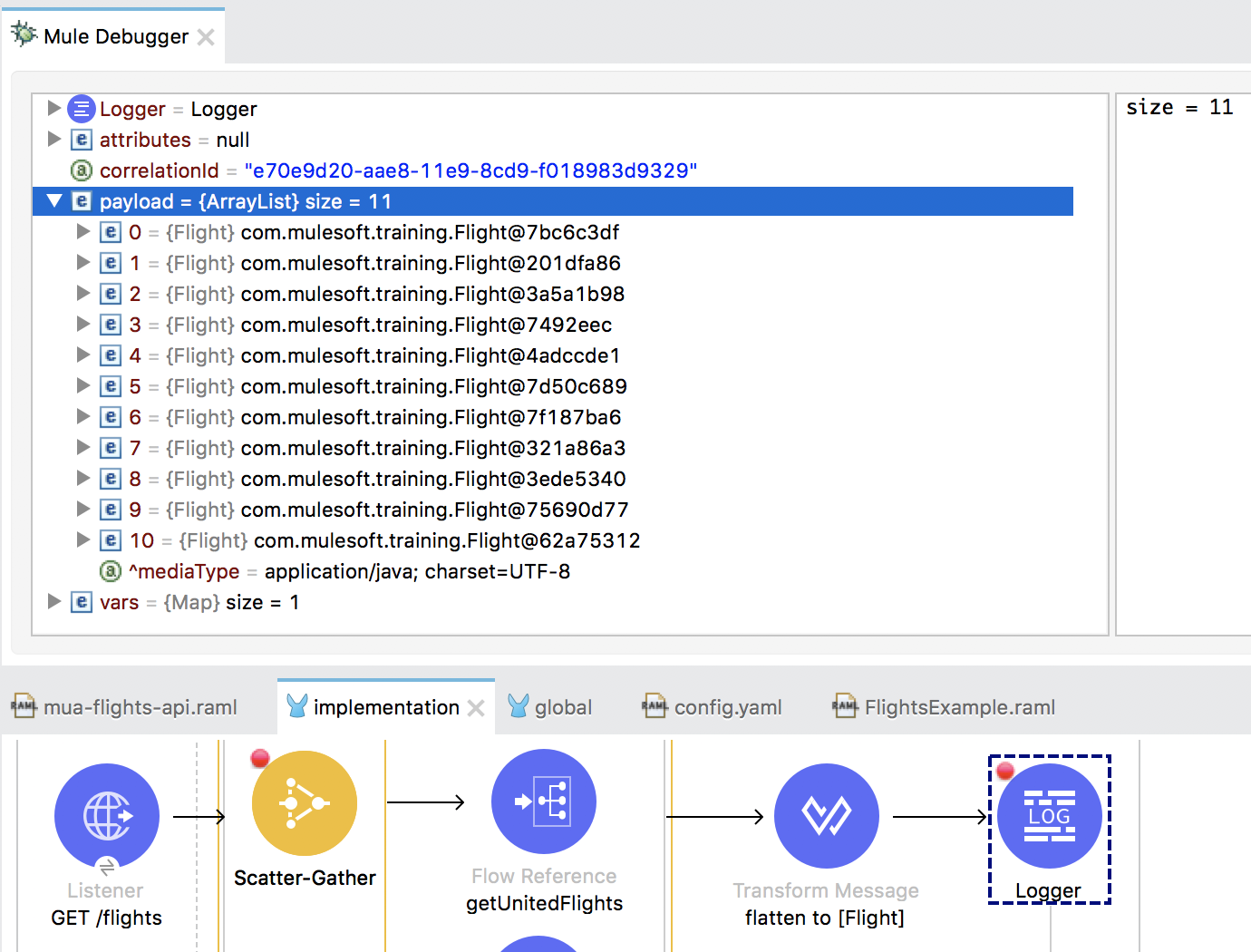Select the Flight@62a75312 row text
Image resolution: width=1251 pixels, height=952 pixels.
pyautogui.click(x=447, y=540)
